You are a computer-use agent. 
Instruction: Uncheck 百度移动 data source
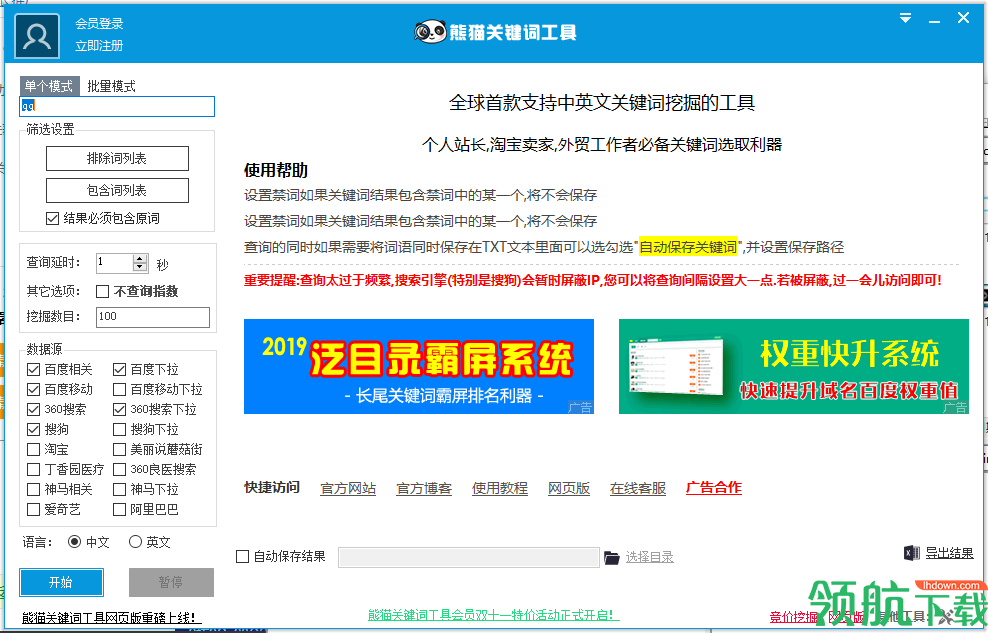coord(34,389)
